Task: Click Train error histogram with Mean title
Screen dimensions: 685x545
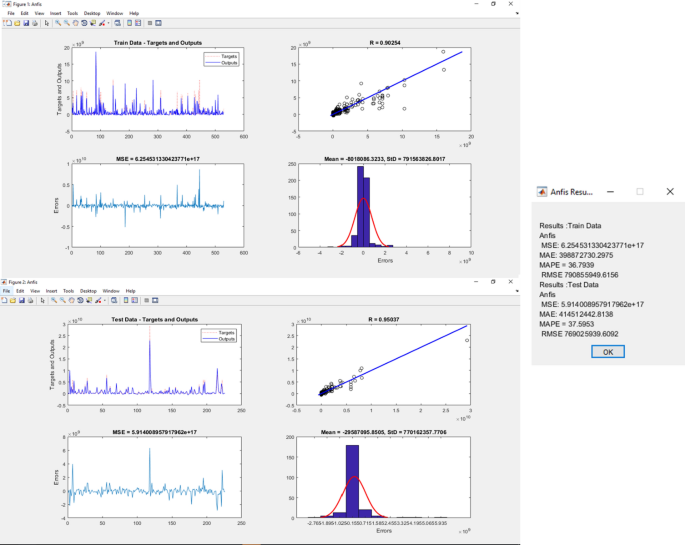Action: 384,206
